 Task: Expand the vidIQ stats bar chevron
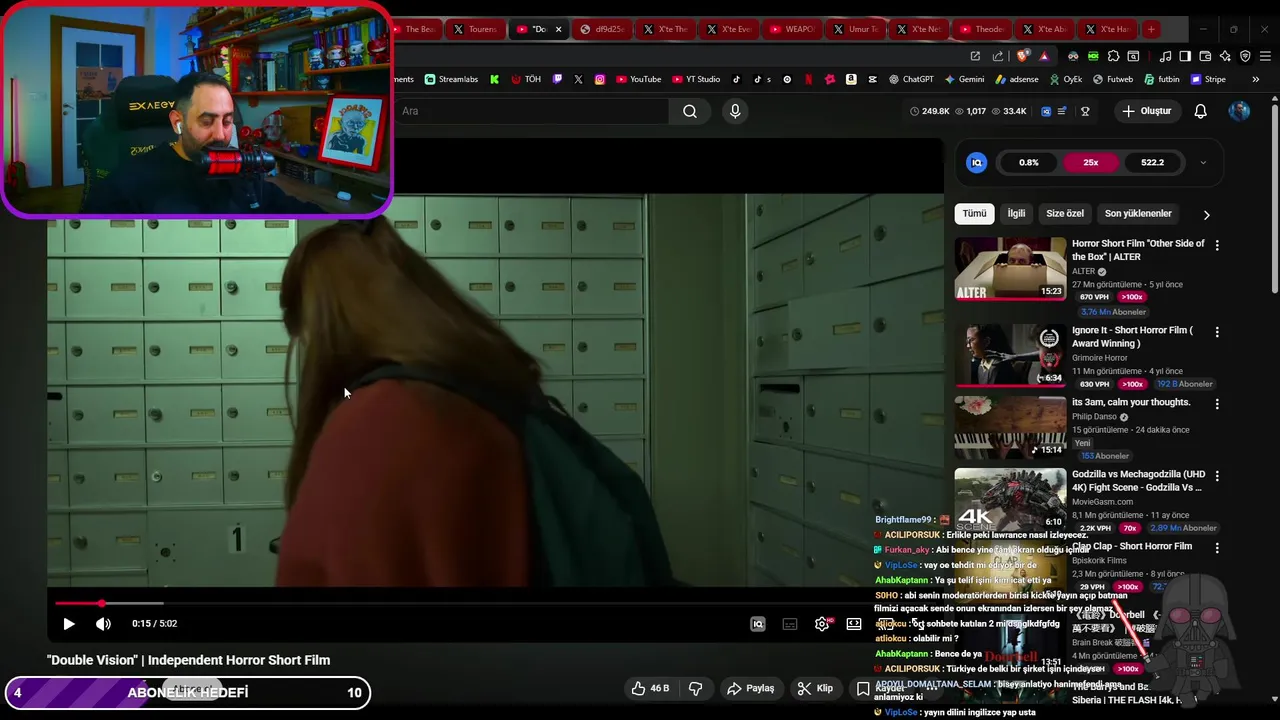(1203, 162)
